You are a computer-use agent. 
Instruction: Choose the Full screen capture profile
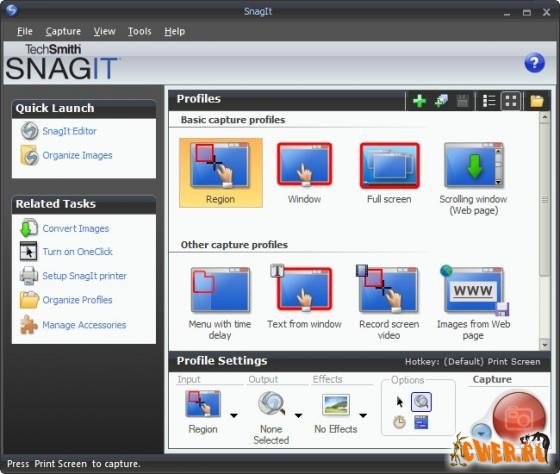[389, 173]
